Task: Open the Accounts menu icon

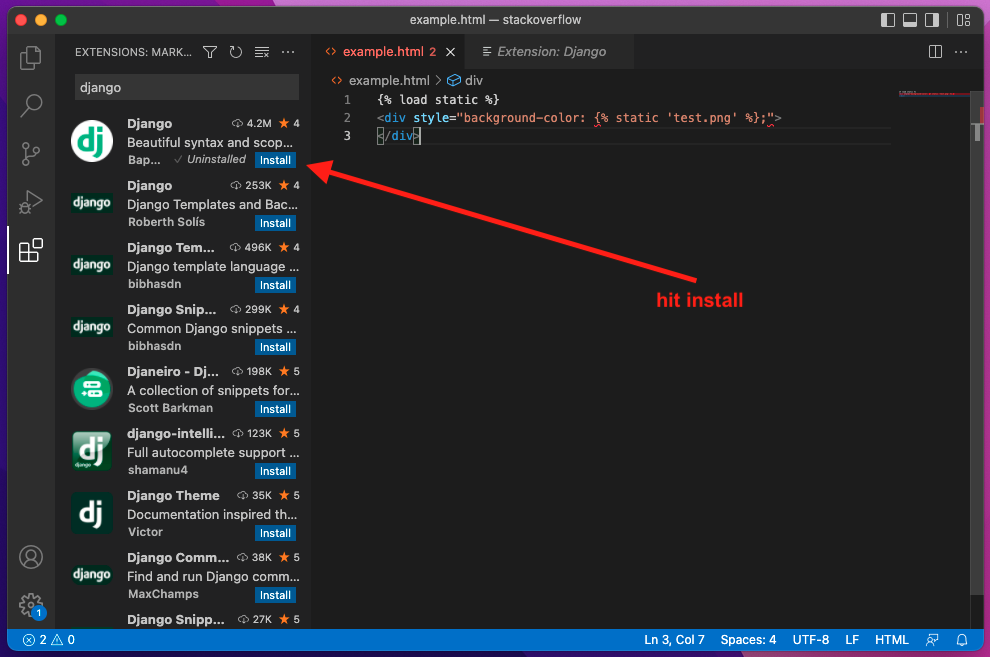Action: coord(30,557)
